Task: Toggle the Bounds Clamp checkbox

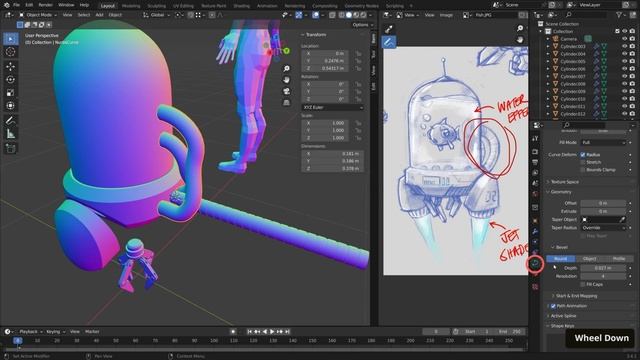Action: 582,169
